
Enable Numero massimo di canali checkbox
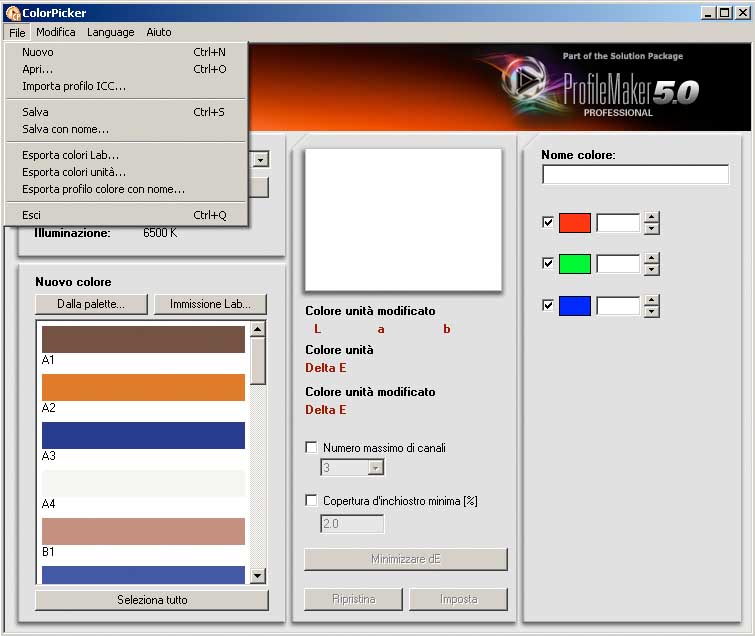(311, 447)
